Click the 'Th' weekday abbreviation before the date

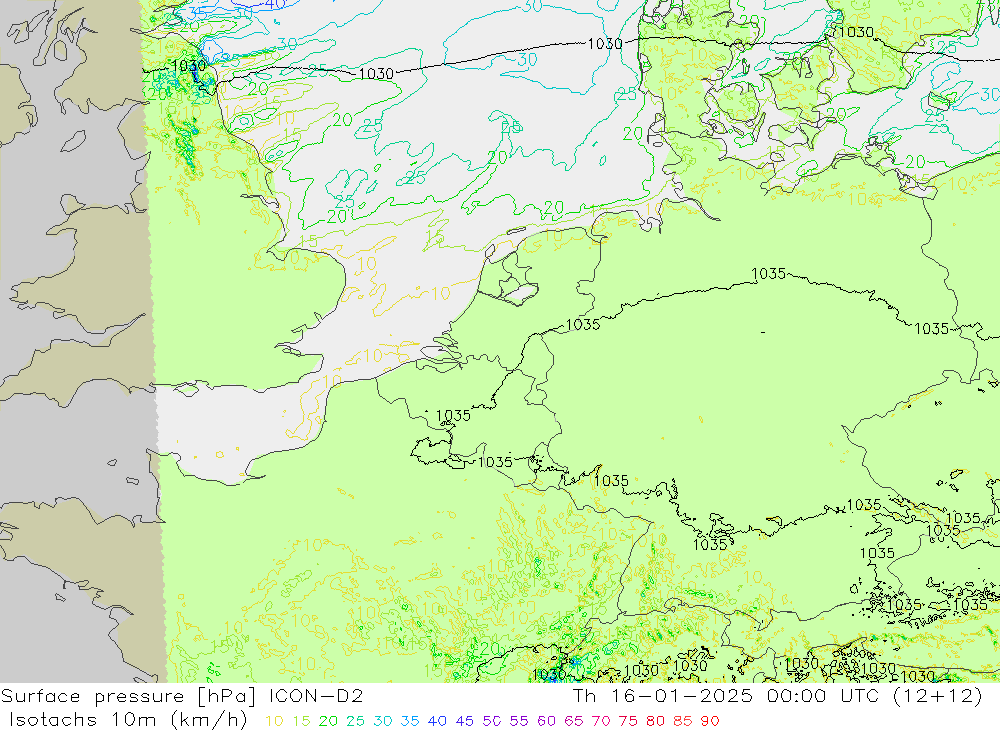[x=584, y=696]
